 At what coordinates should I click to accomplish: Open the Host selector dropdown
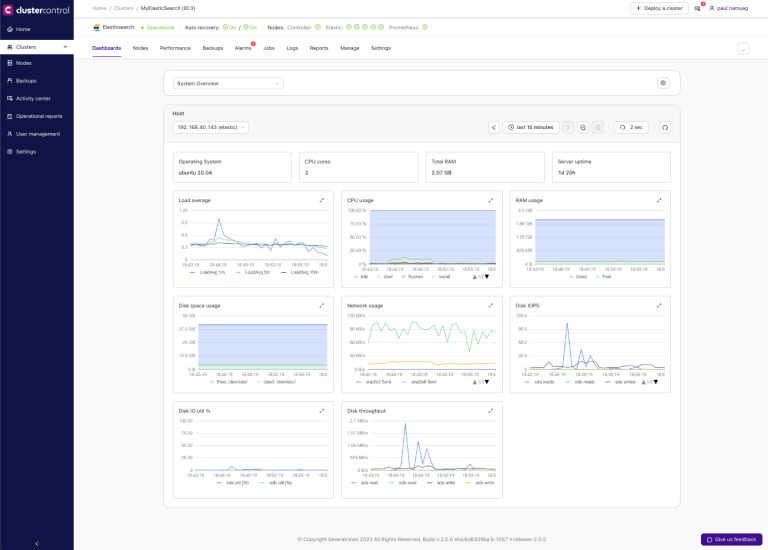point(211,127)
